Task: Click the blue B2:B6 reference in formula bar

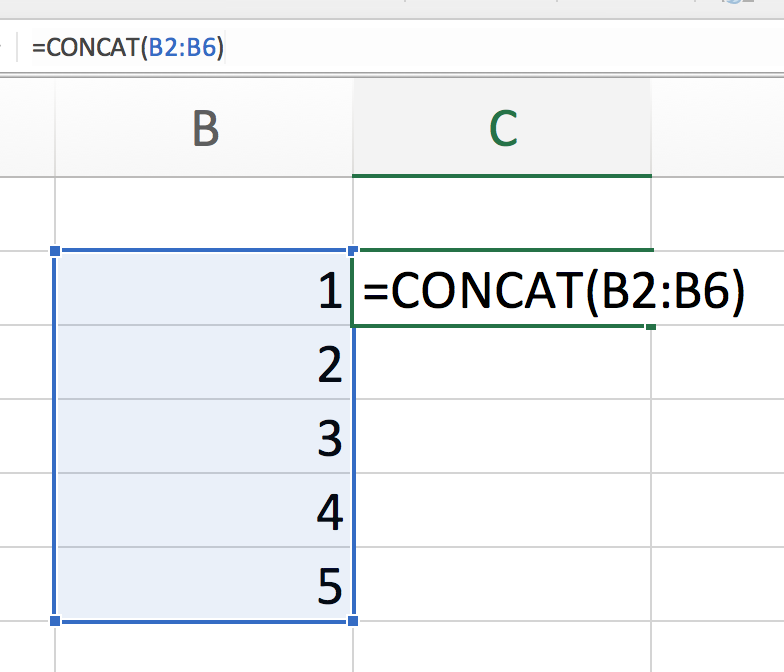Action: click(182, 47)
